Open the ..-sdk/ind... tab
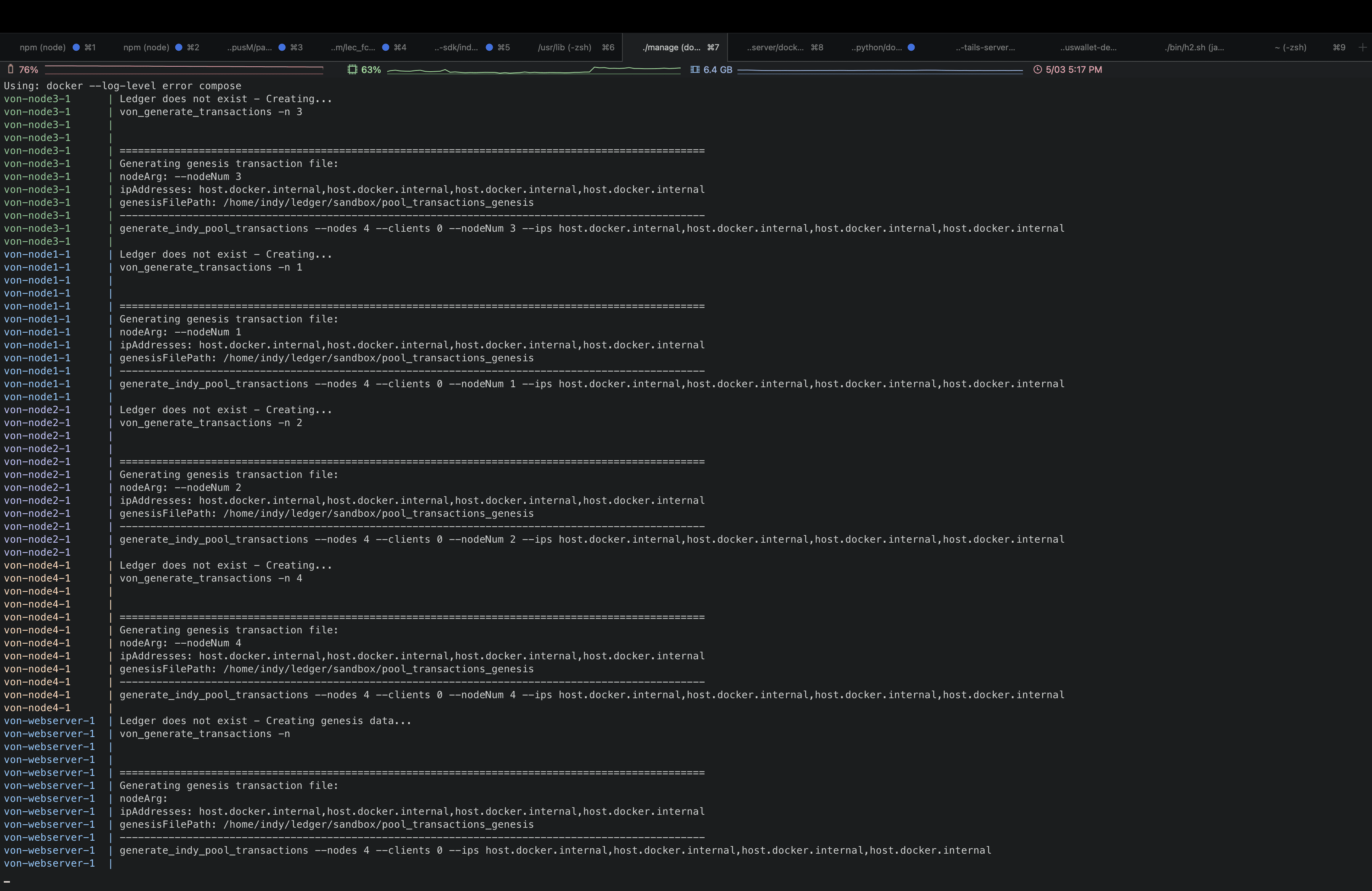Screen dimensions: 1372x891 [472, 47]
